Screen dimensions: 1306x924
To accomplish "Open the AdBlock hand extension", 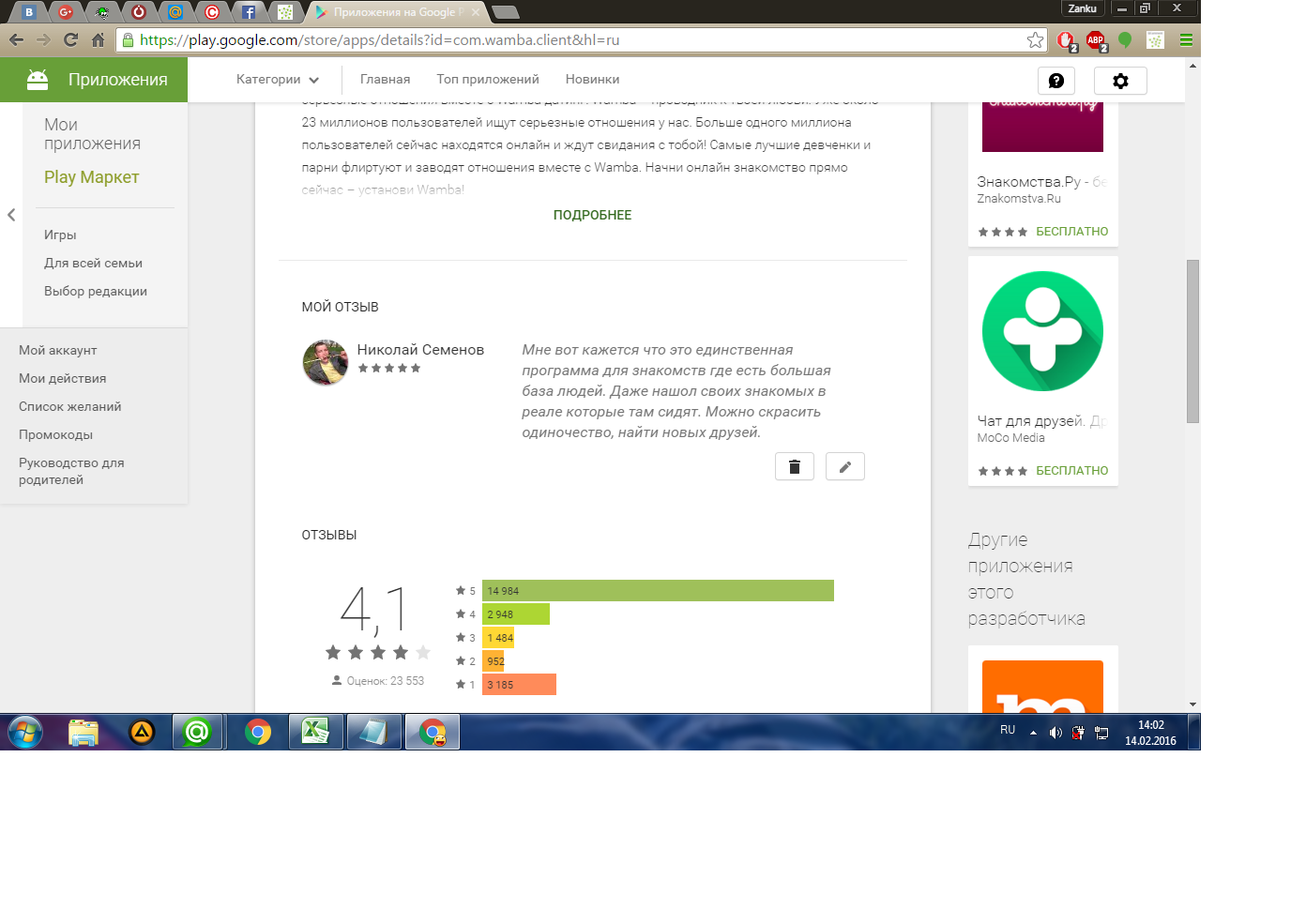I will (x=1066, y=40).
